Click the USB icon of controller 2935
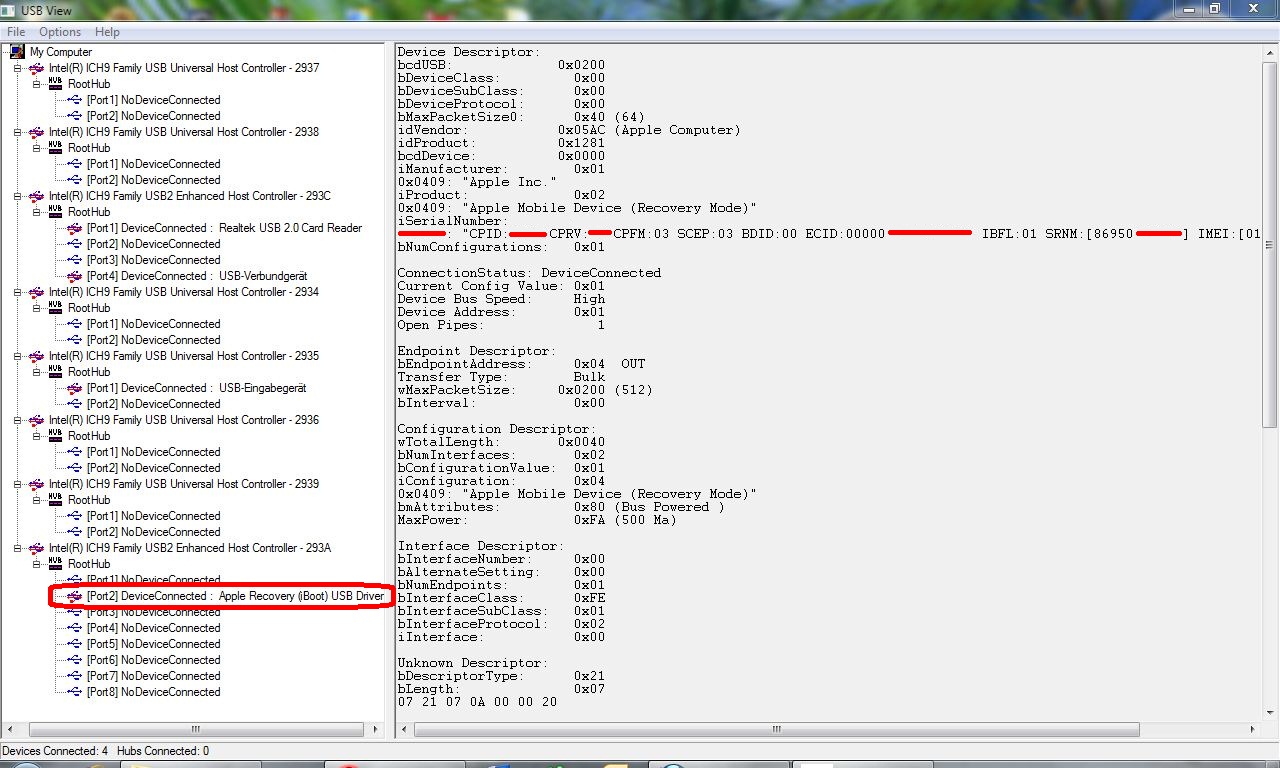Screen dimensions: 1280x768 click(37, 356)
